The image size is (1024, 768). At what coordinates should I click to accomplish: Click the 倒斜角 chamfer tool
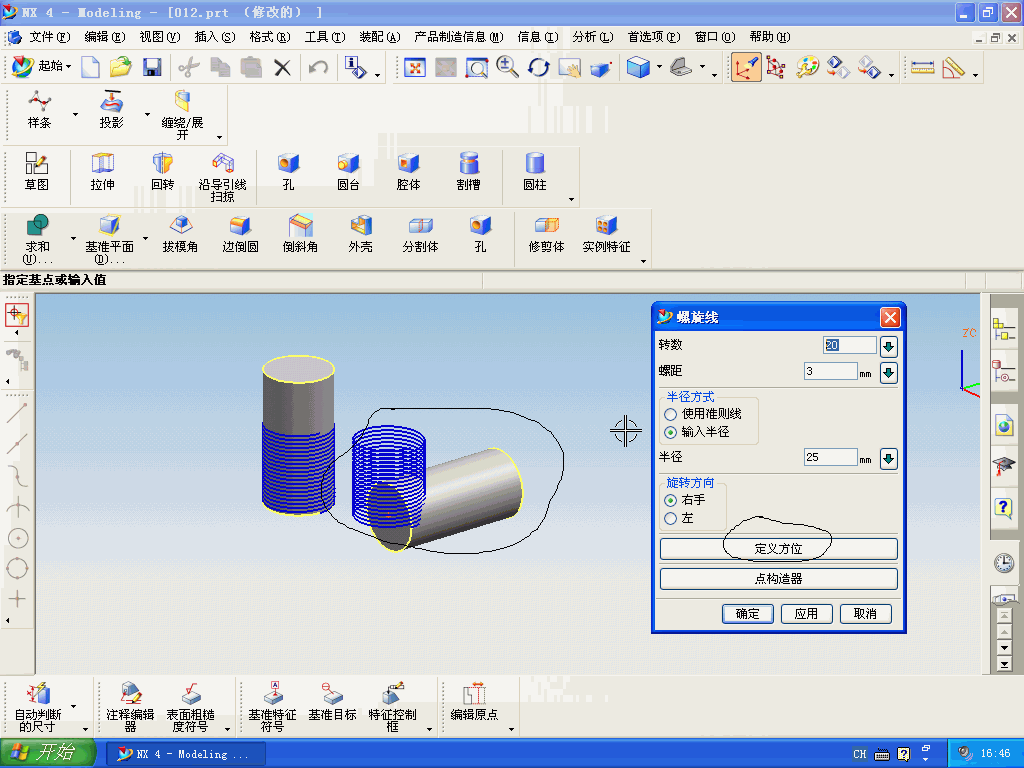300,233
